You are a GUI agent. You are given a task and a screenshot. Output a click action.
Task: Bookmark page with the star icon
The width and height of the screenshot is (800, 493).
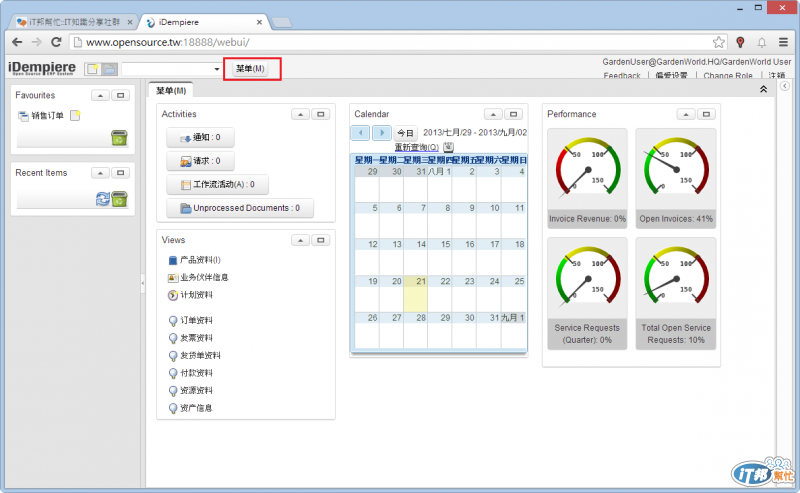[x=719, y=42]
